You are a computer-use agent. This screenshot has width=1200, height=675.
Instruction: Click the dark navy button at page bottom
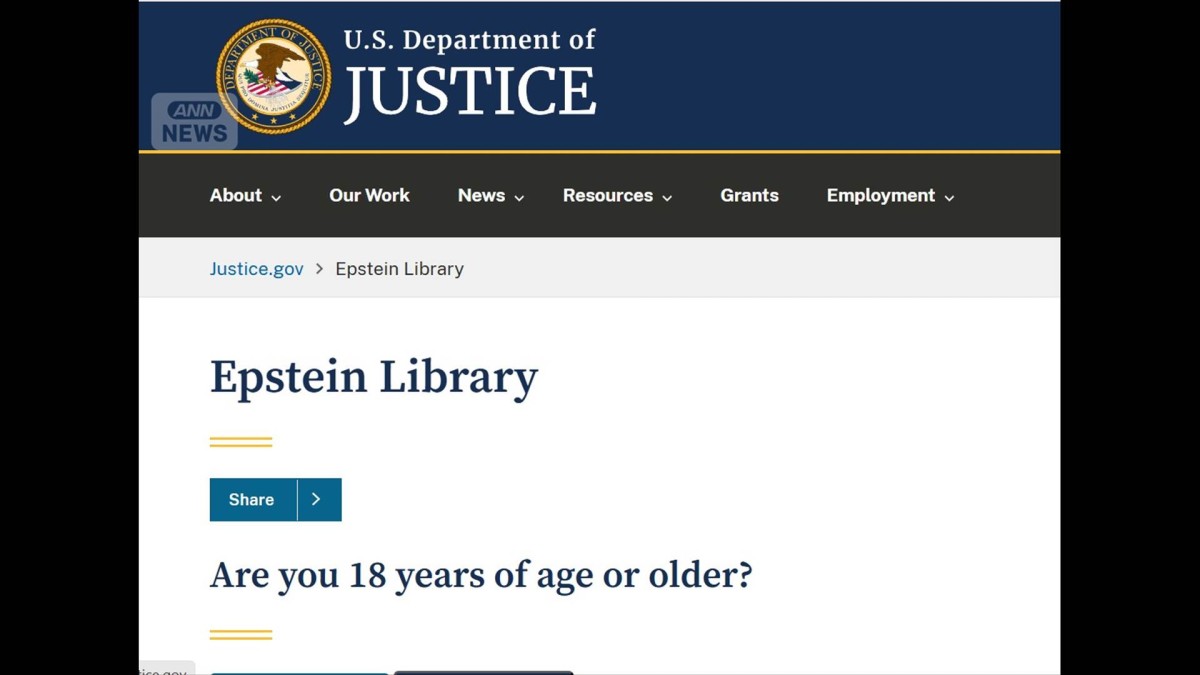tap(483, 672)
